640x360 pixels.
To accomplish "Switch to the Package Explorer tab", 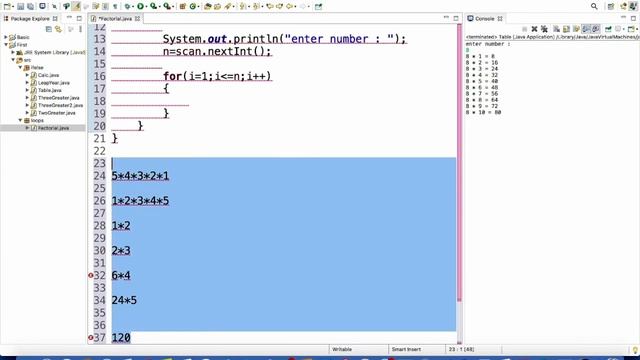I will point(30,18).
